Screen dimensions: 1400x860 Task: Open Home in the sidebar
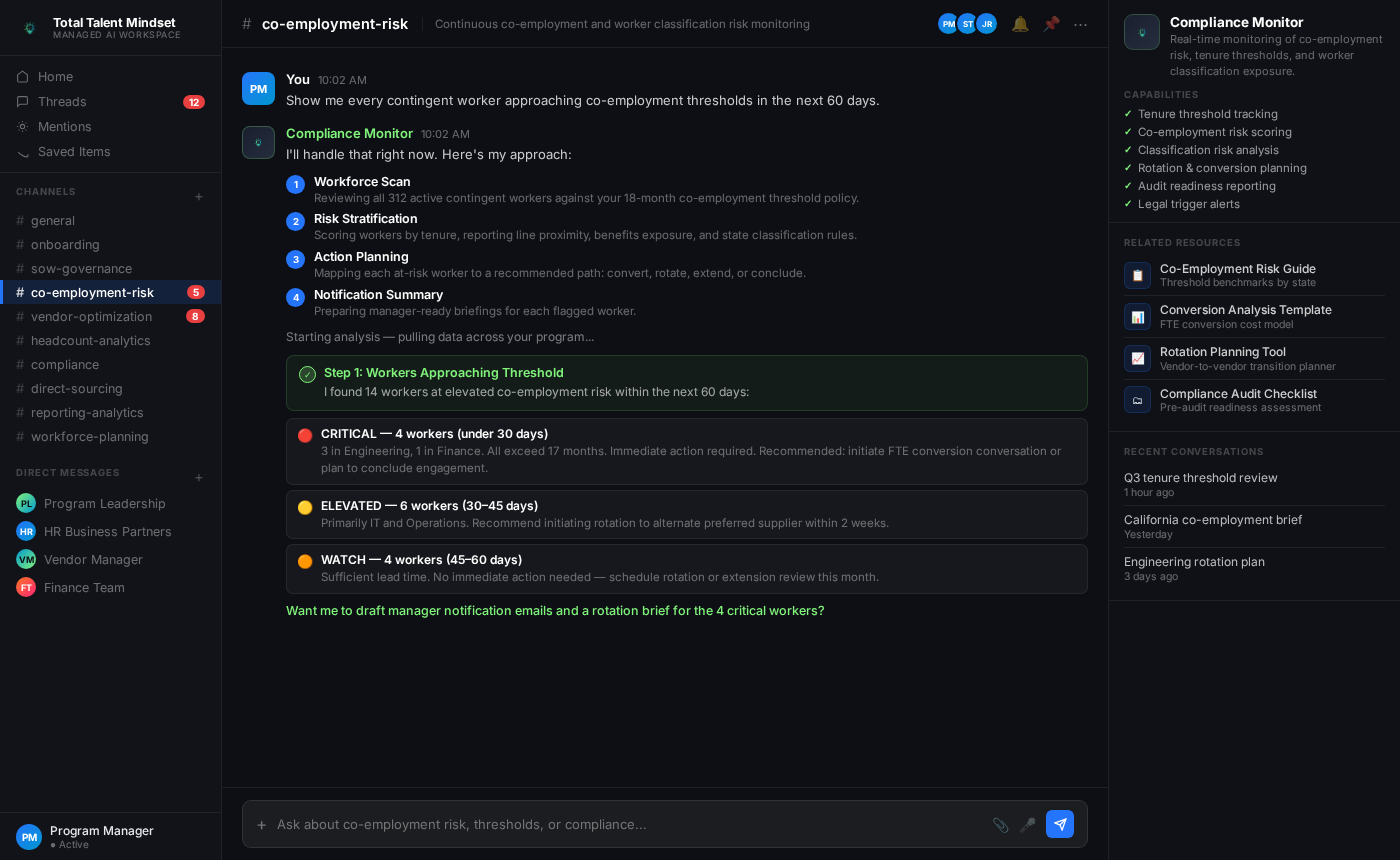coord(110,76)
